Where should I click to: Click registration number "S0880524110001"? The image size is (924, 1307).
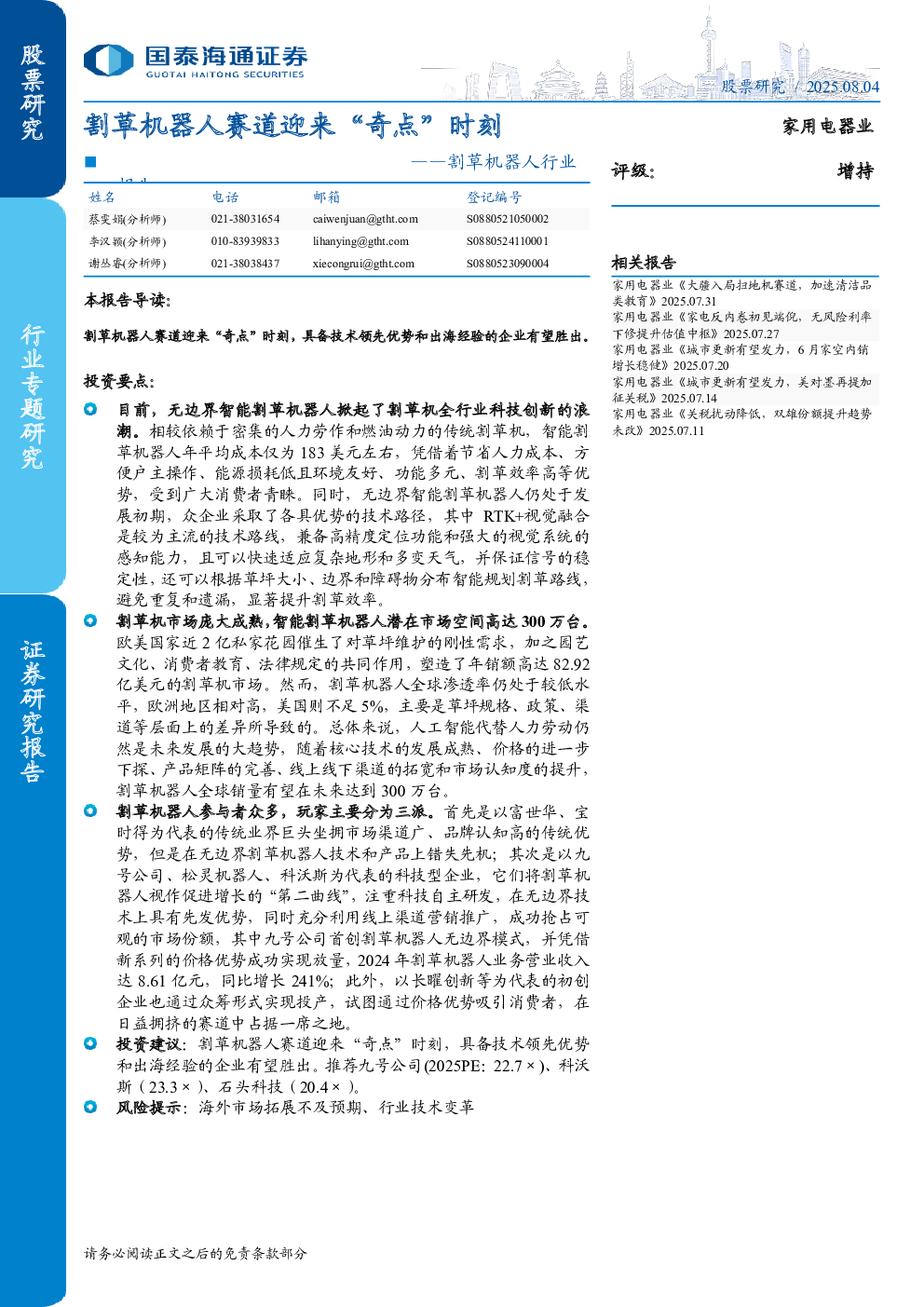pos(508,241)
